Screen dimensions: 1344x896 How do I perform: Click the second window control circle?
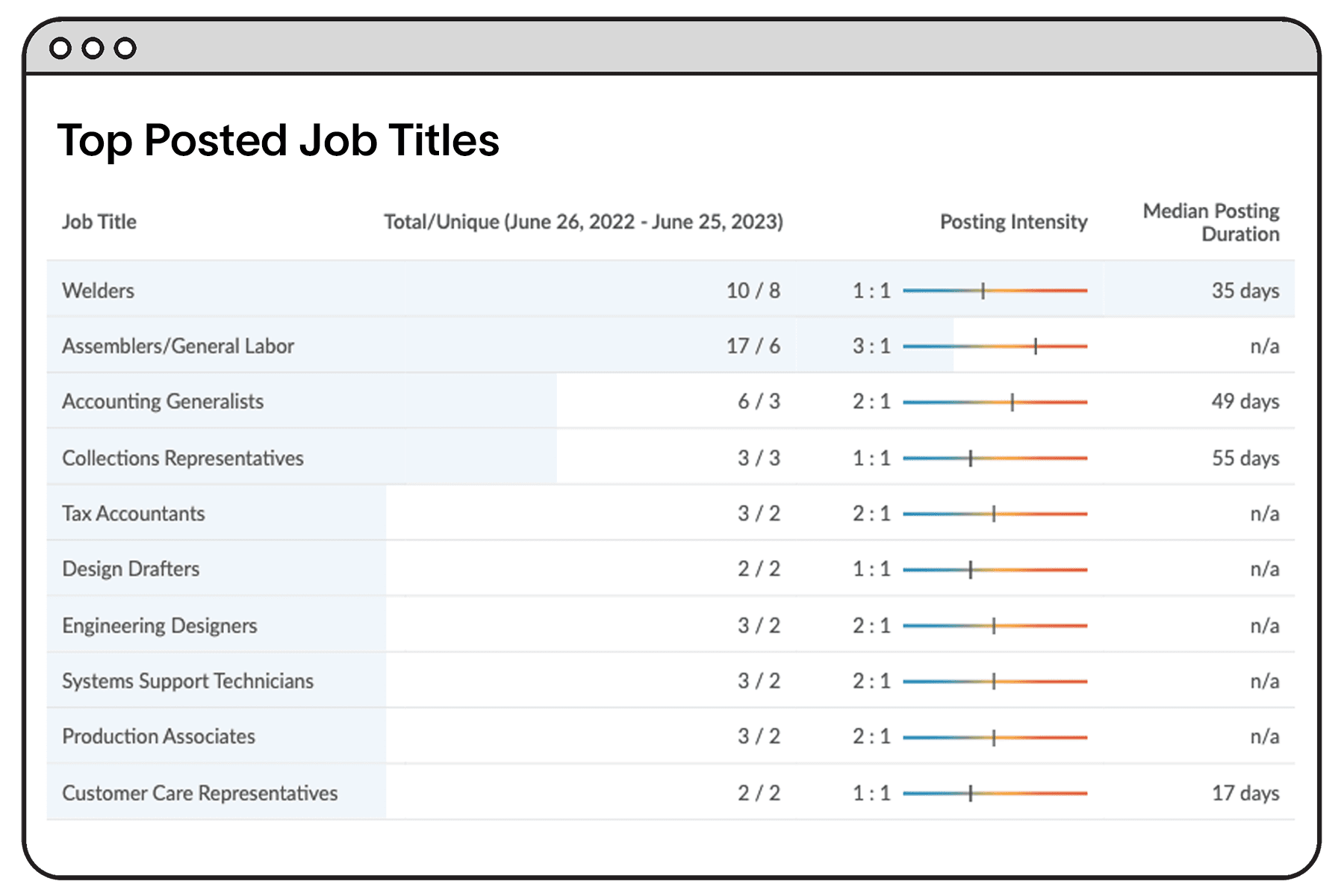(93, 49)
